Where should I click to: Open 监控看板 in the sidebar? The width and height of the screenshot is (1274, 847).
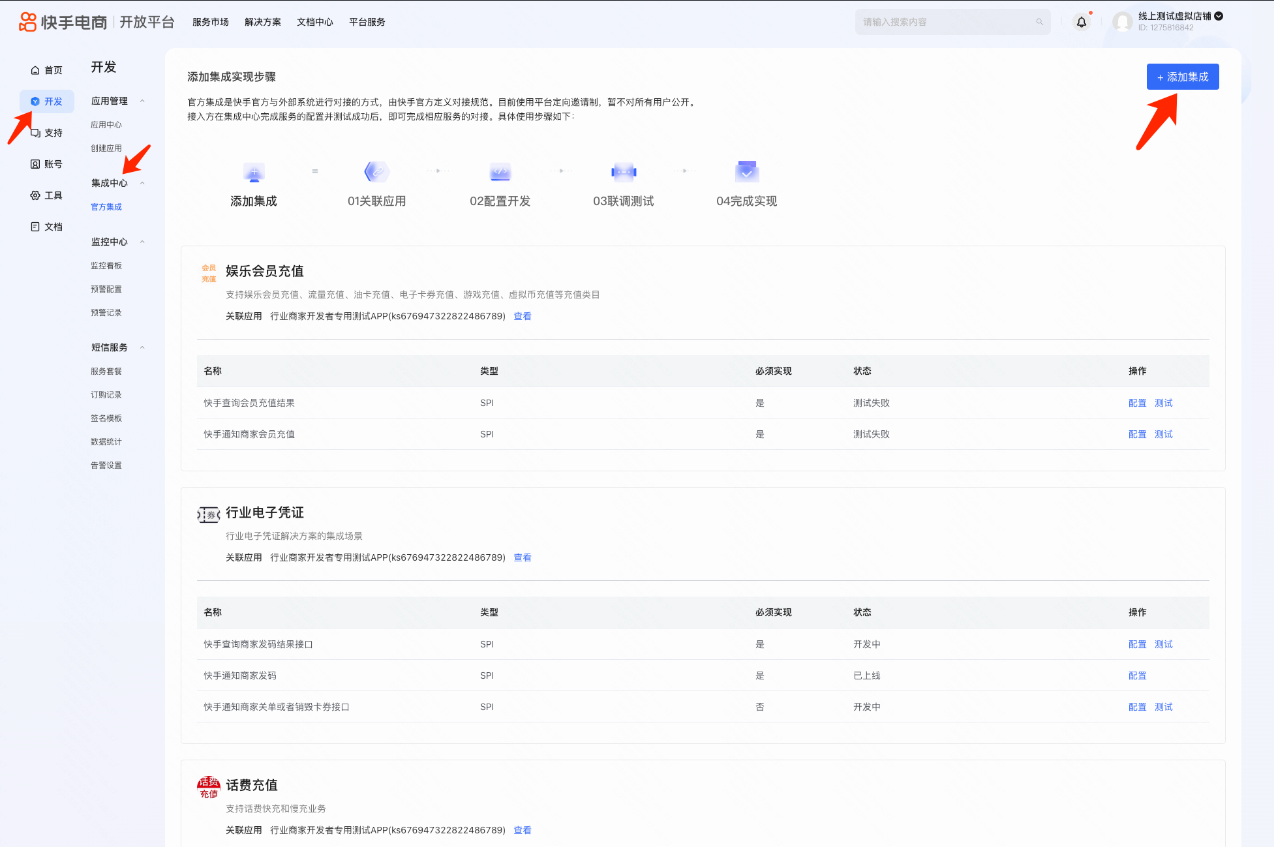pos(106,265)
